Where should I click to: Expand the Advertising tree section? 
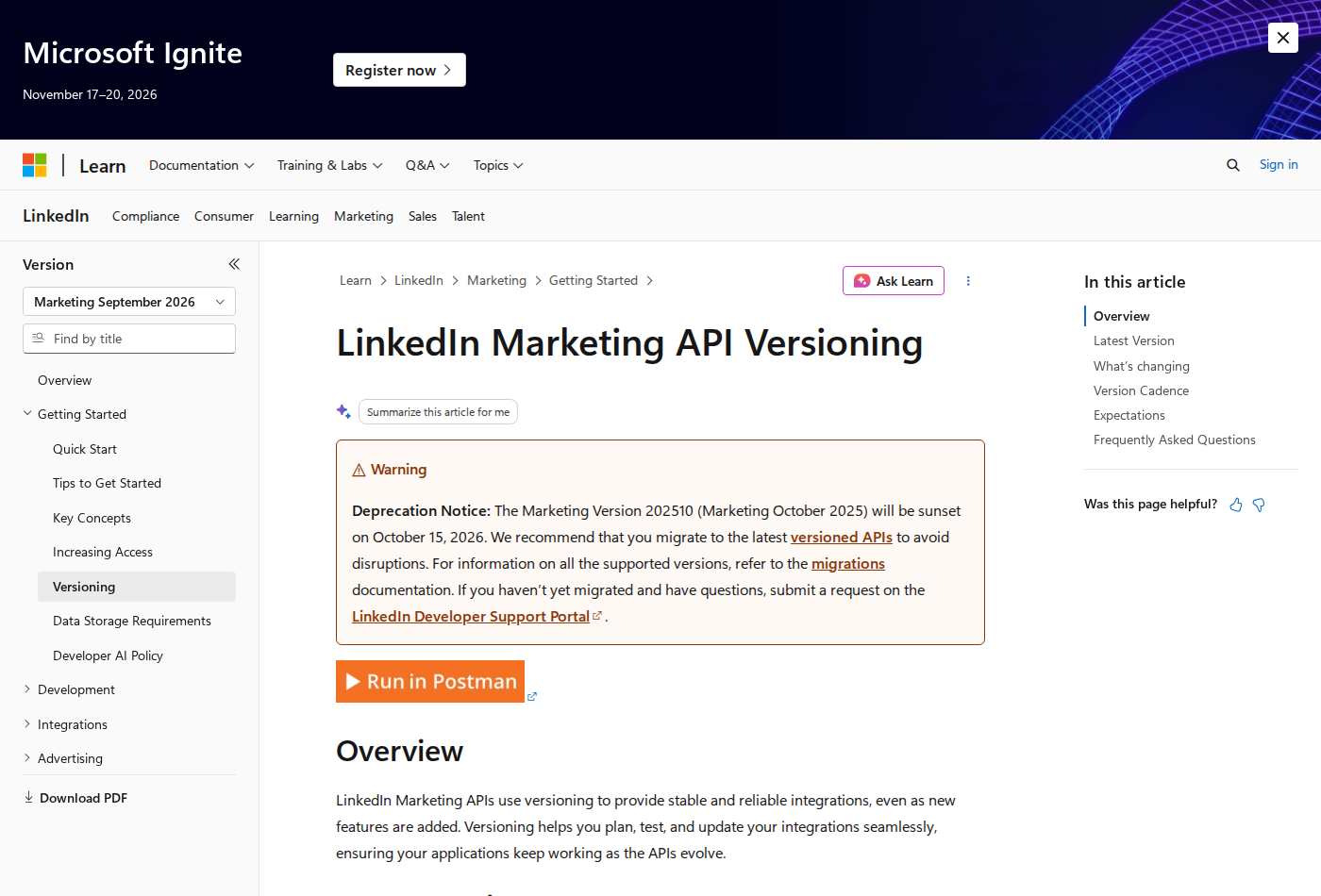point(27,757)
